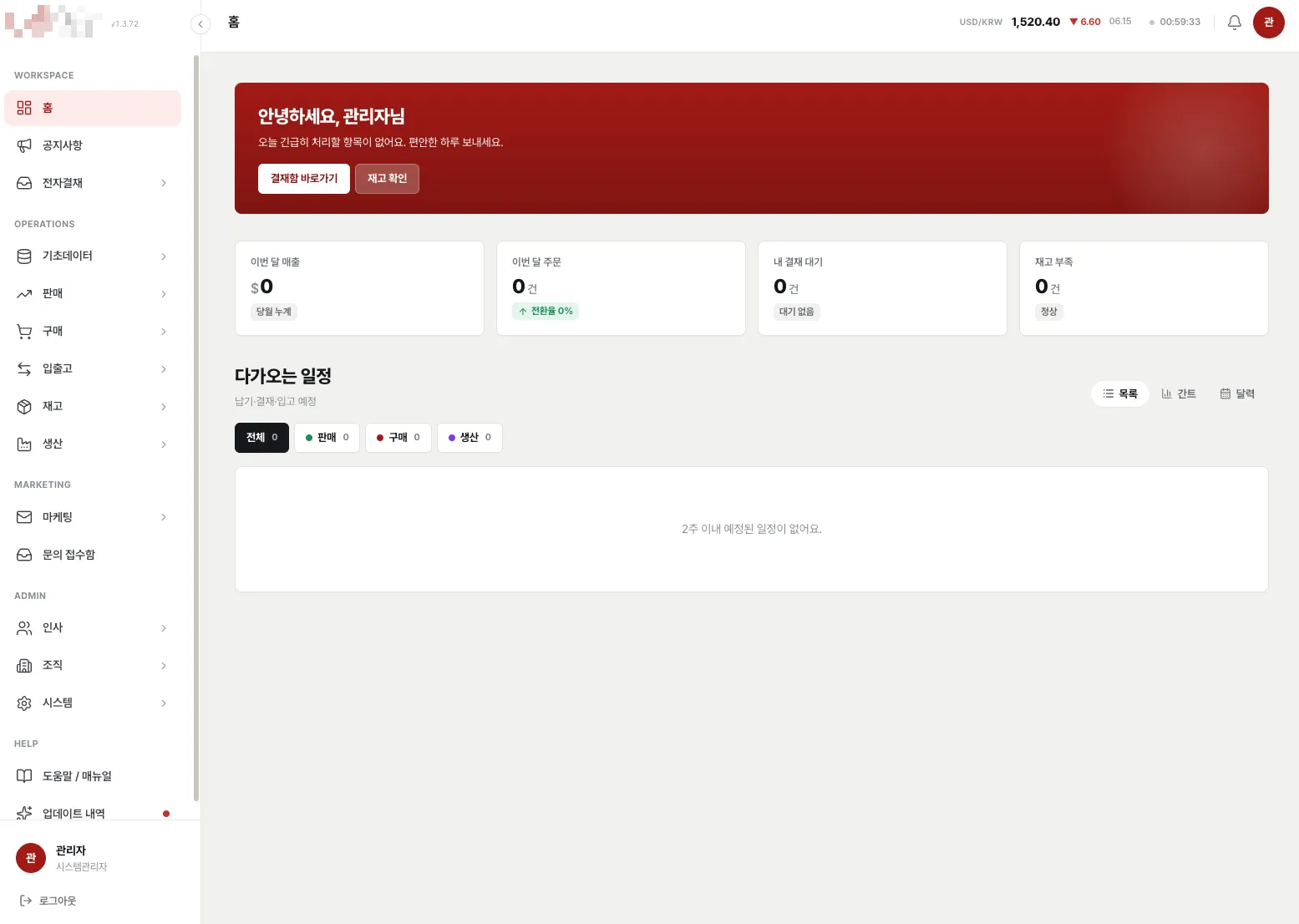
Task: Expand the 구매 submenu chevron
Action: pos(164,332)
